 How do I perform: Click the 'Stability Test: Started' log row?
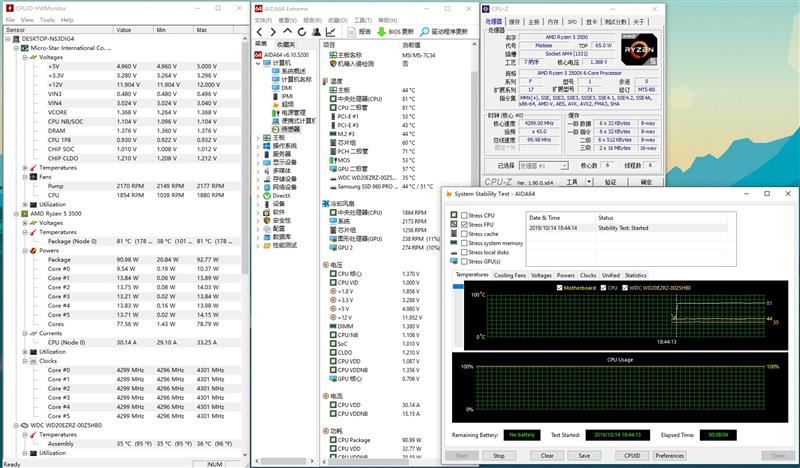[628, 228]
